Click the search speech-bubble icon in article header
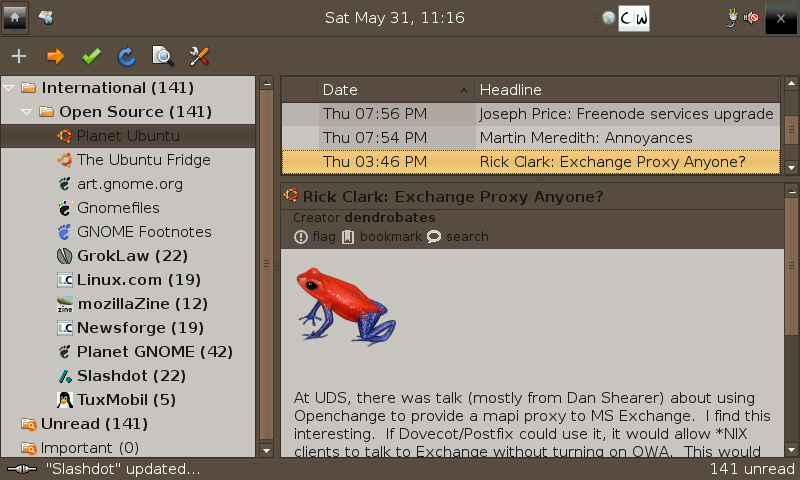The width and height of the screenshot is (800, 480). 434,237
